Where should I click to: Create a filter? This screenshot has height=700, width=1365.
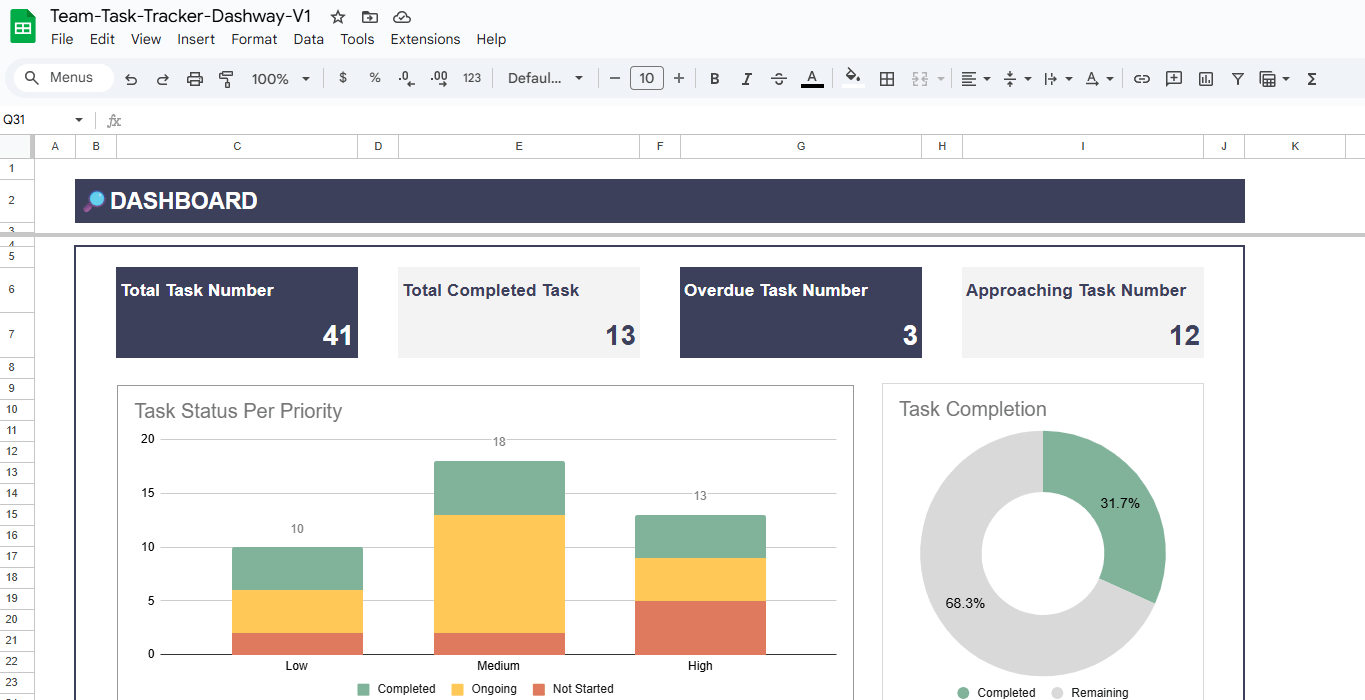tap(1238, 78)
